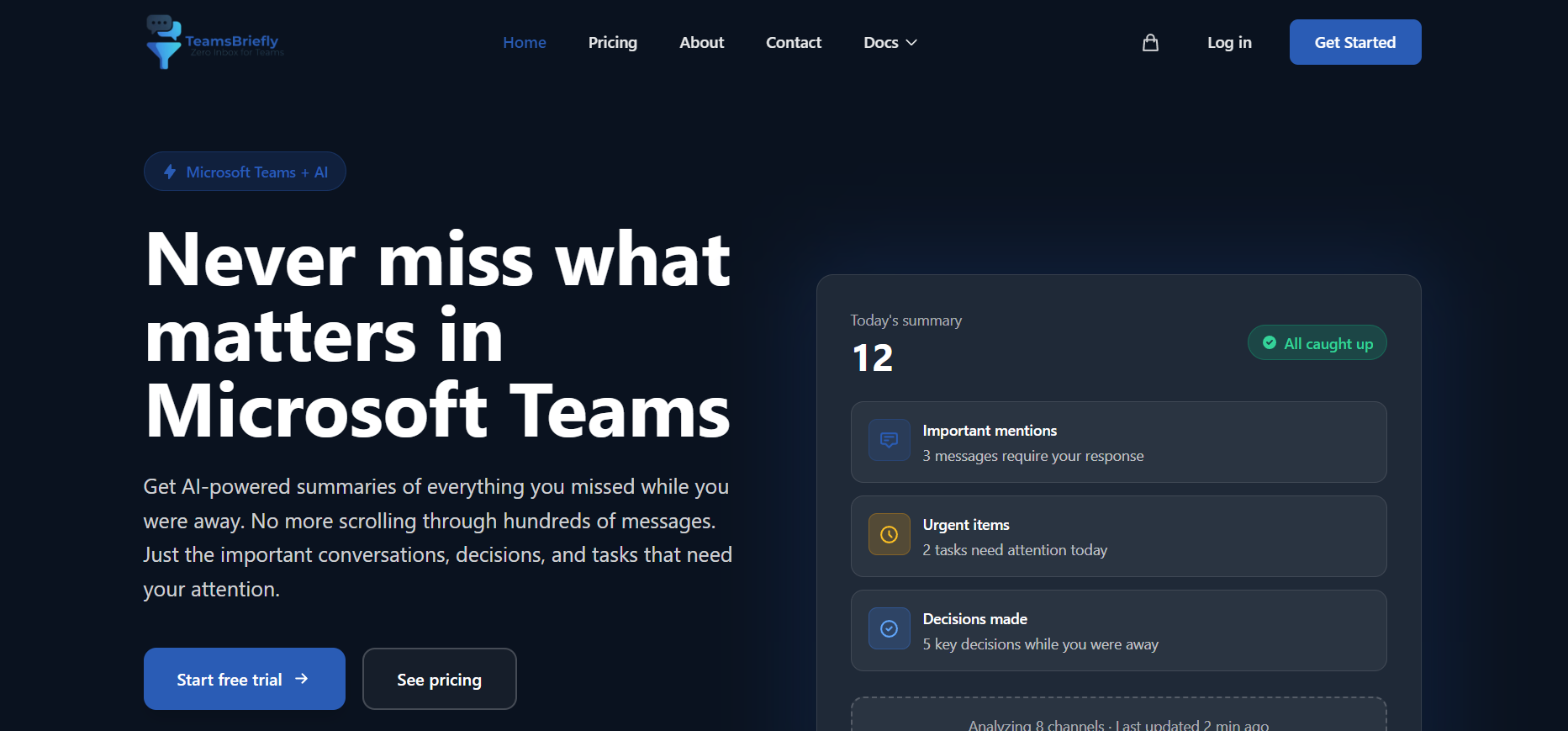Click the Important mentions message icon
This screenshot has height=731, width=1568.
coord(889,440)
